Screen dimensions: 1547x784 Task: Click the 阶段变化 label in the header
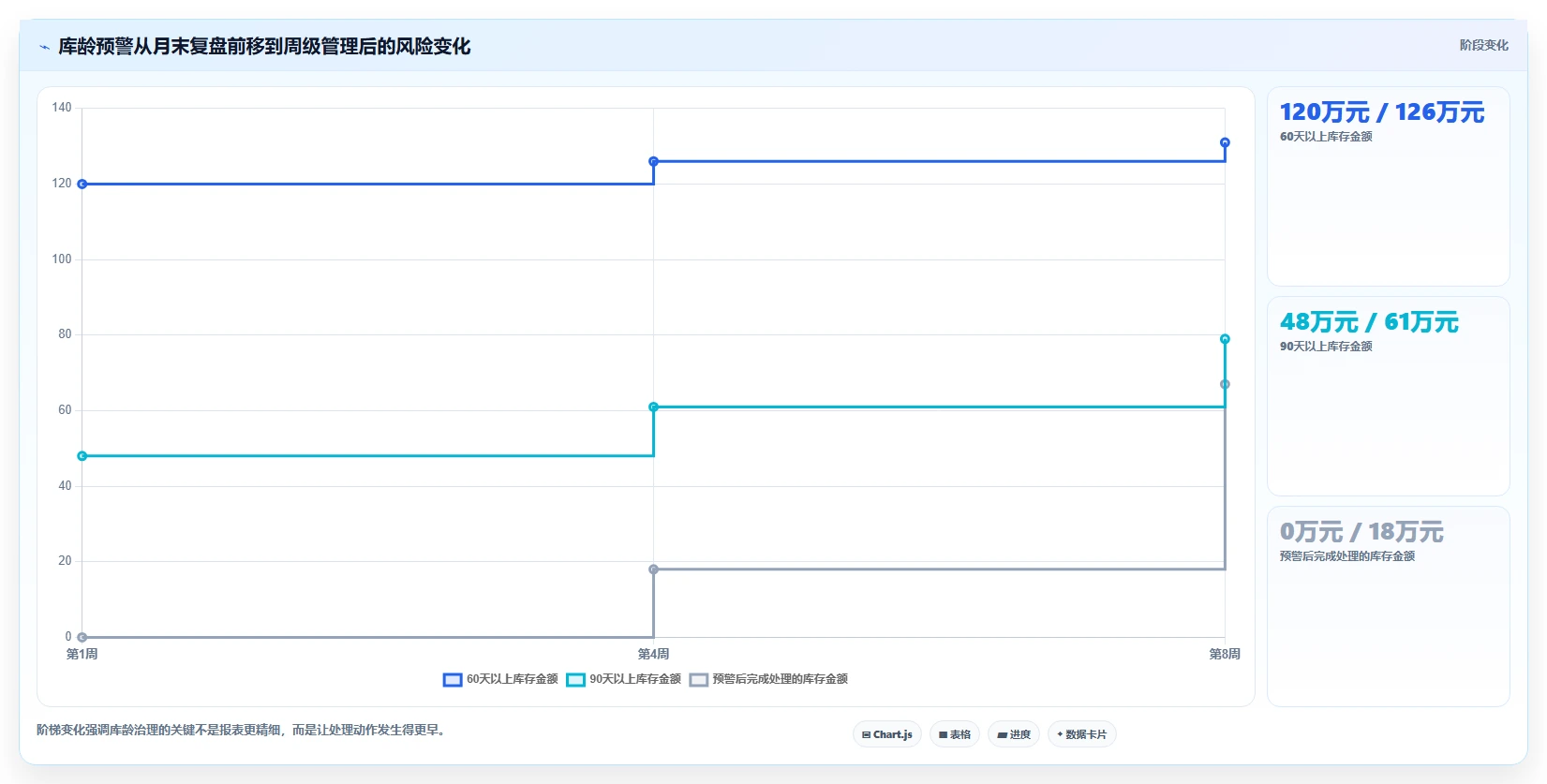point(1483,45)
